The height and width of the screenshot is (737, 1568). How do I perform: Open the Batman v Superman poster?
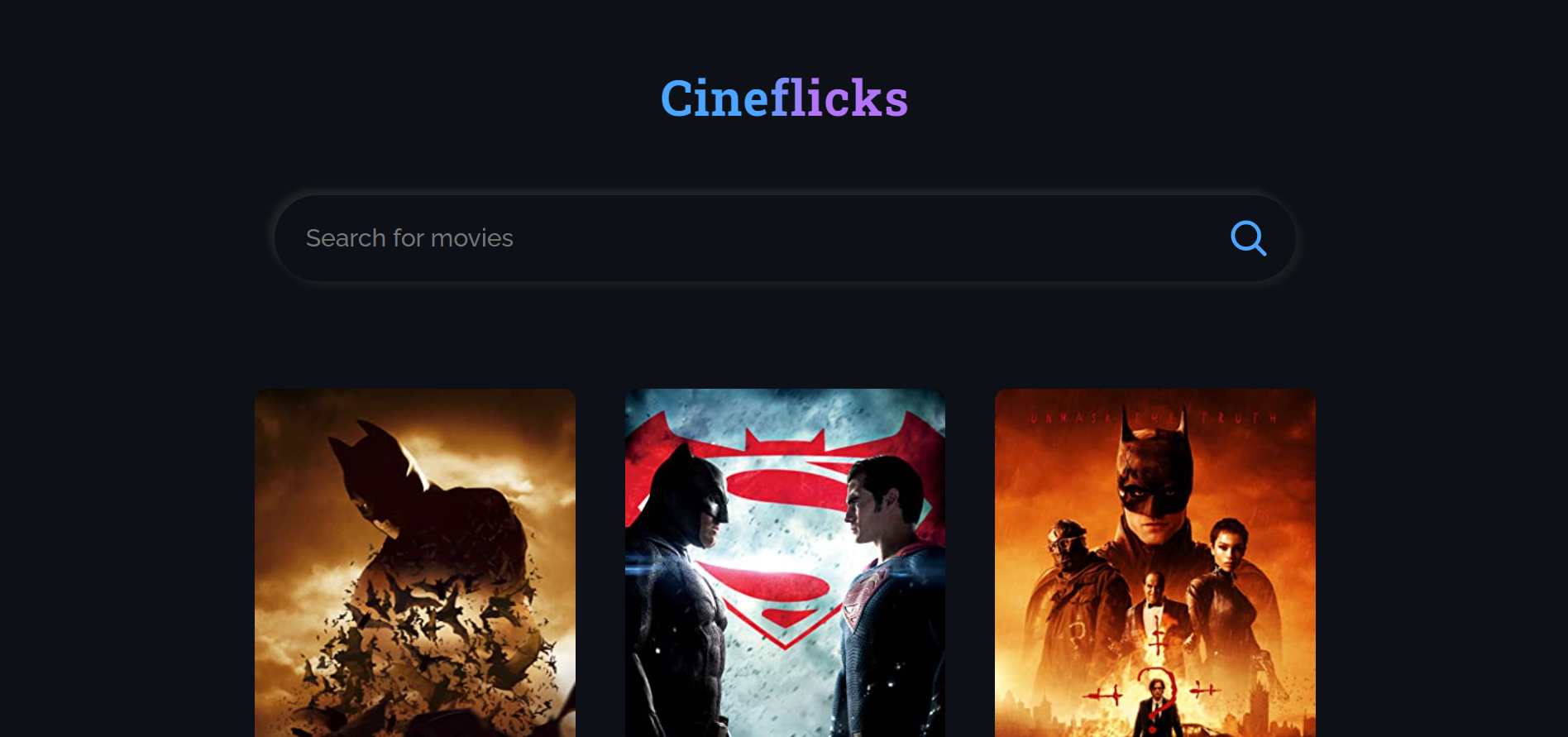tap(785, 562)
